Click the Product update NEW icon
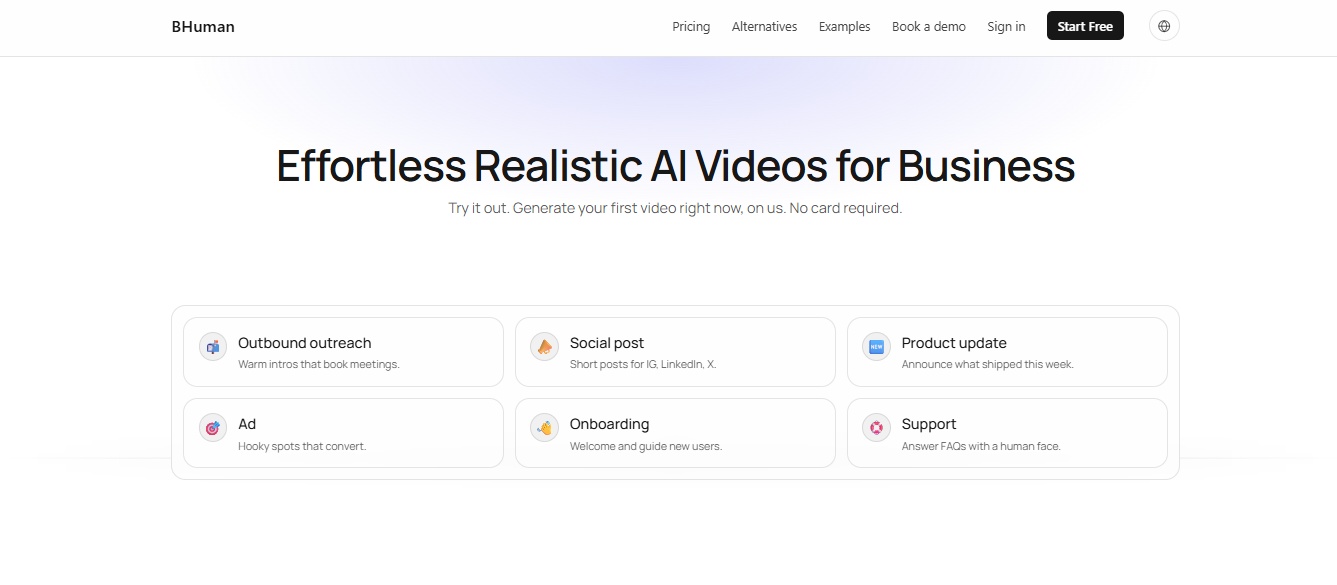The height and width of the screenshot is (585, 1337). (x=877, y=347)
